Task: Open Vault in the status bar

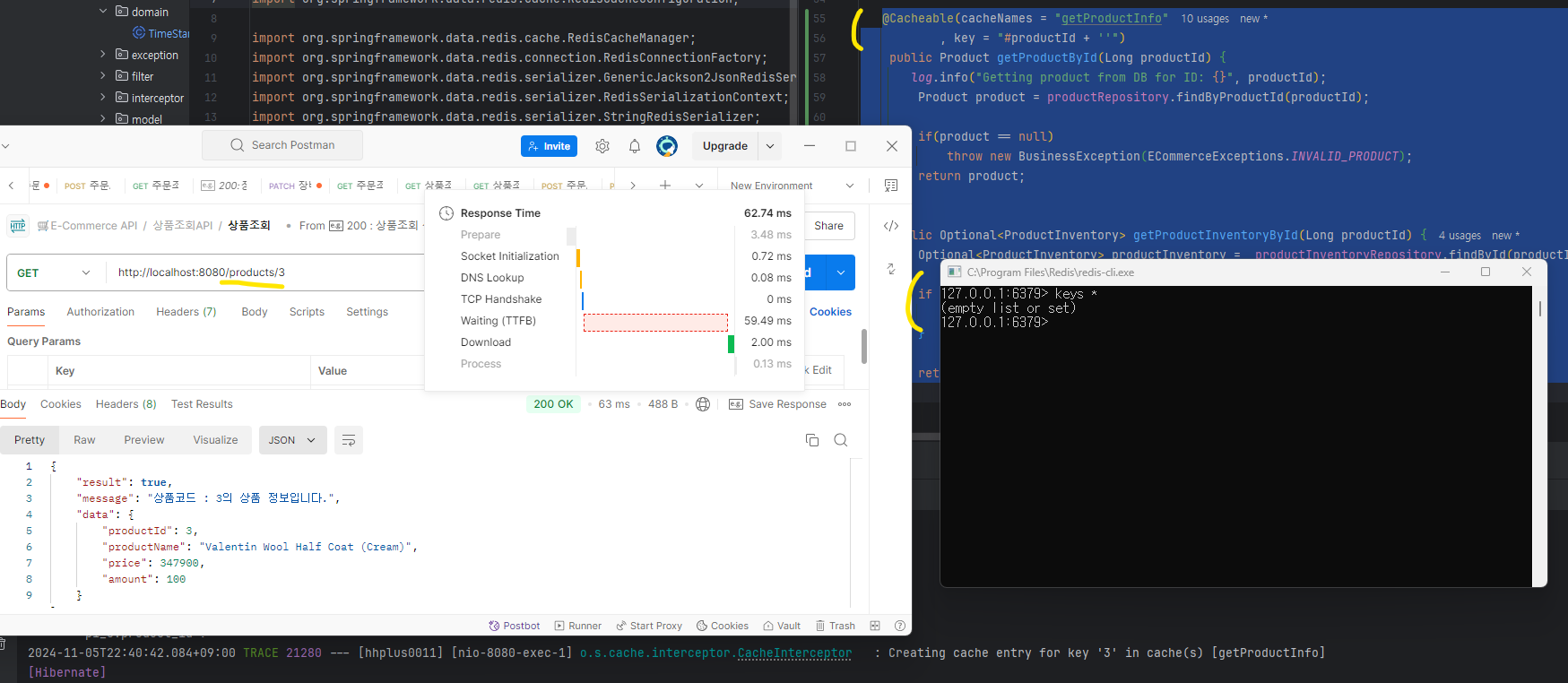Action: (x=782, y=626)
